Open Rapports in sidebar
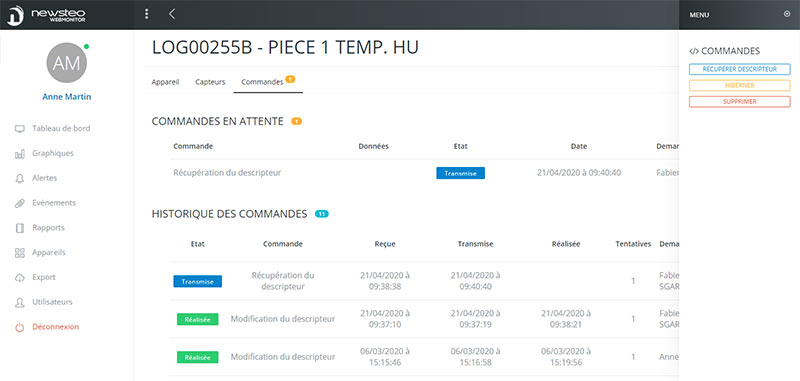The image size is (800, 381). (48, 227)
